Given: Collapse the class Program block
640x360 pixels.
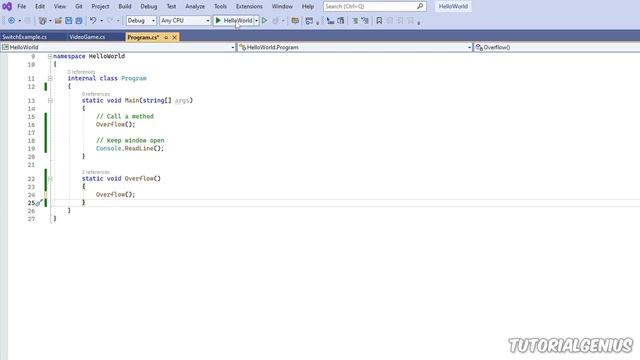Looking at the screenshot, I should pos(50,78).
